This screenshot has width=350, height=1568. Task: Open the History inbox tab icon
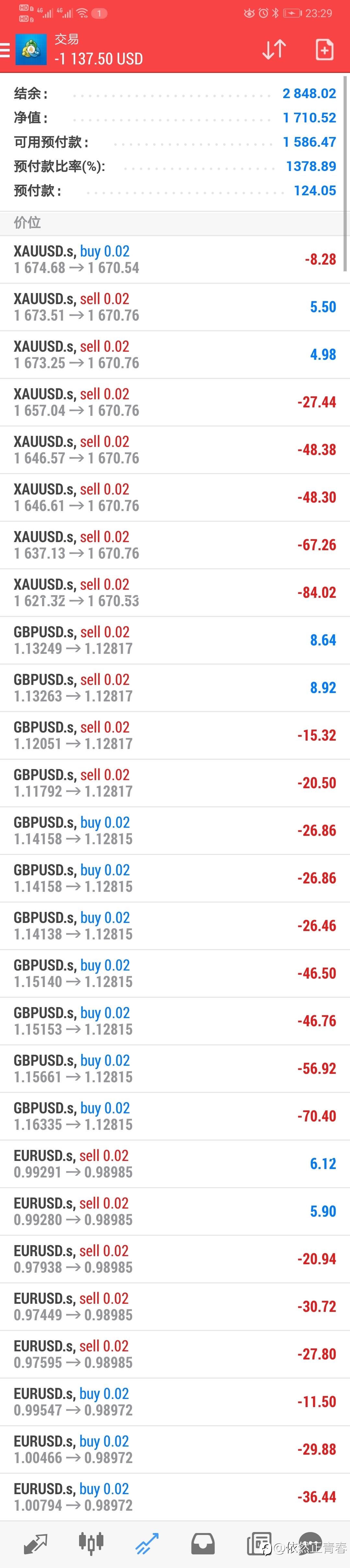[203, 1544]
